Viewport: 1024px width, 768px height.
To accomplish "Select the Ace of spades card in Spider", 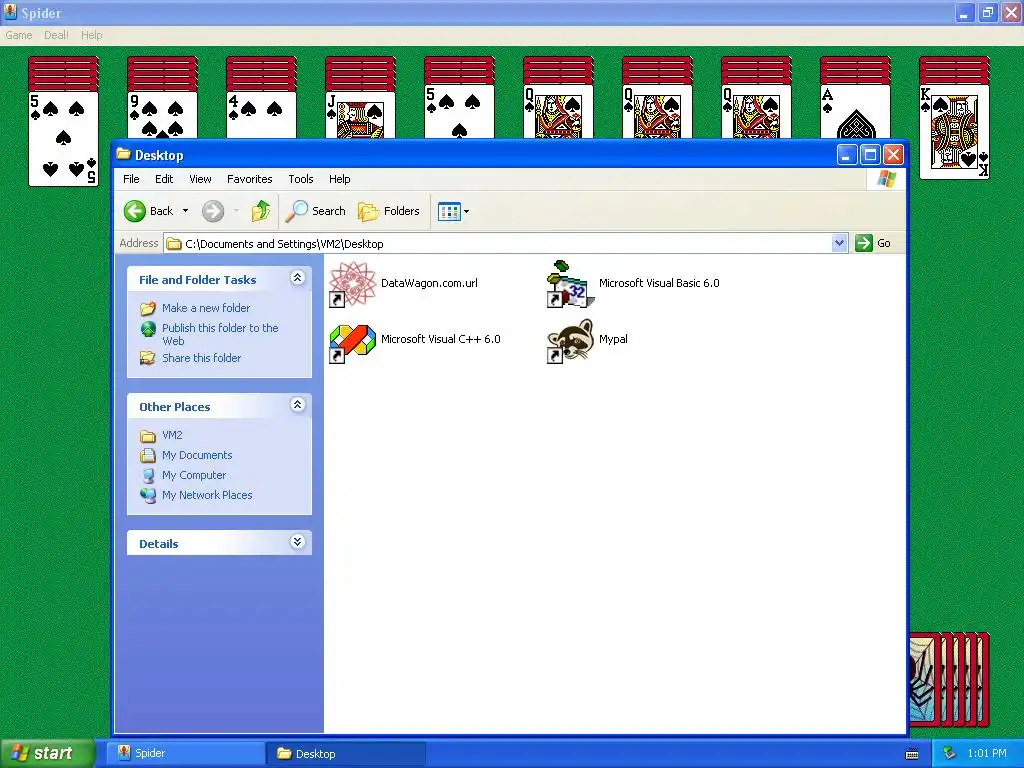I will (x=855, y=112).
